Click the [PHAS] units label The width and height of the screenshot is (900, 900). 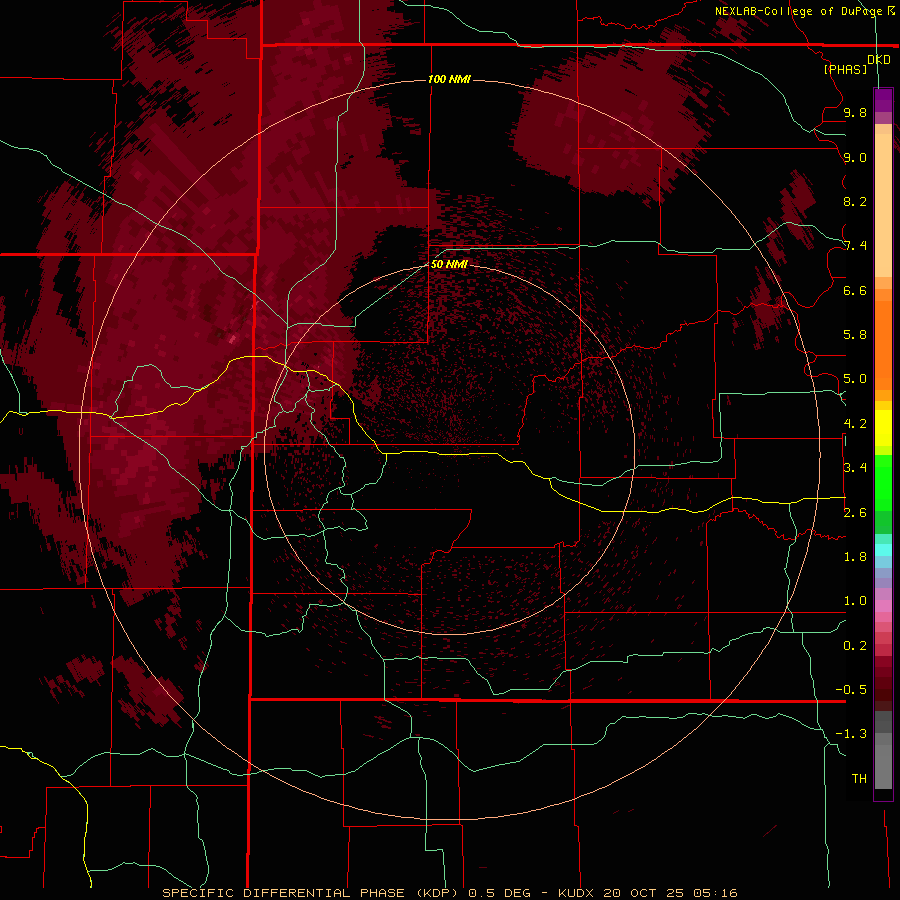coord(845,69)
